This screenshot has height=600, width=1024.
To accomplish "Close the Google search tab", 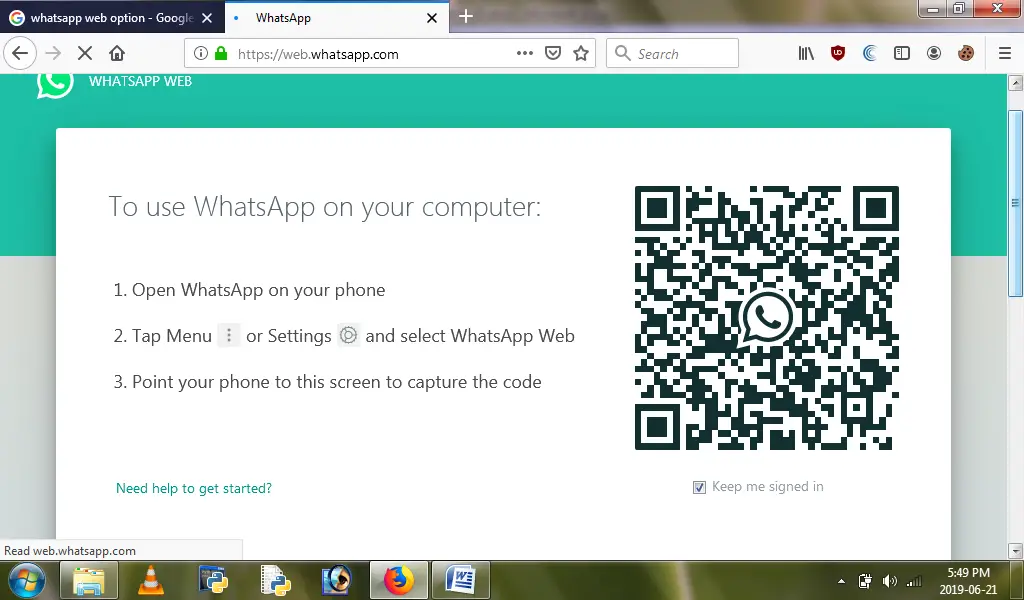I will tap(207, 18).
